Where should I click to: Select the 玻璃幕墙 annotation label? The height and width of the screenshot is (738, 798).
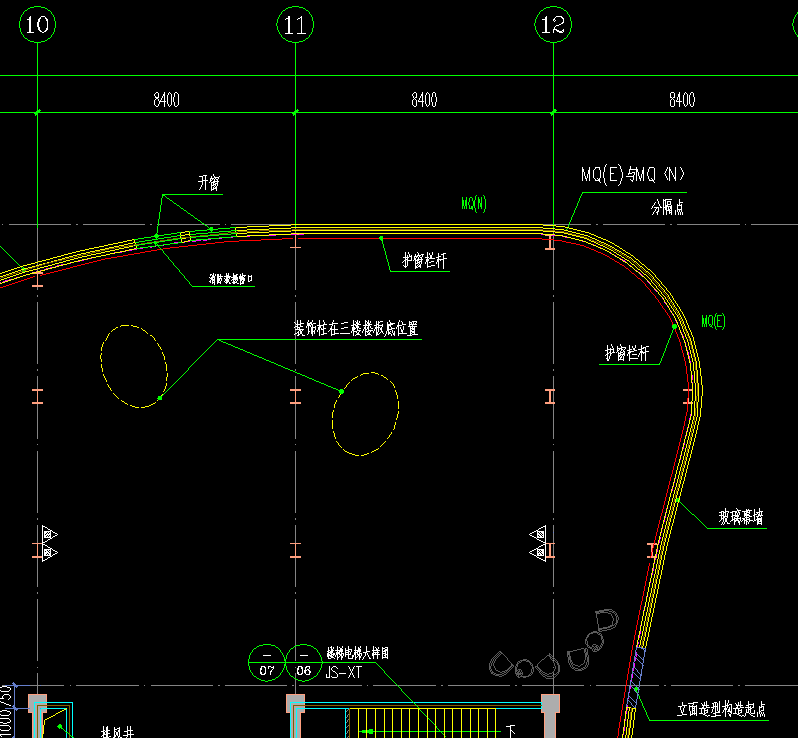(x=741, y=517)
